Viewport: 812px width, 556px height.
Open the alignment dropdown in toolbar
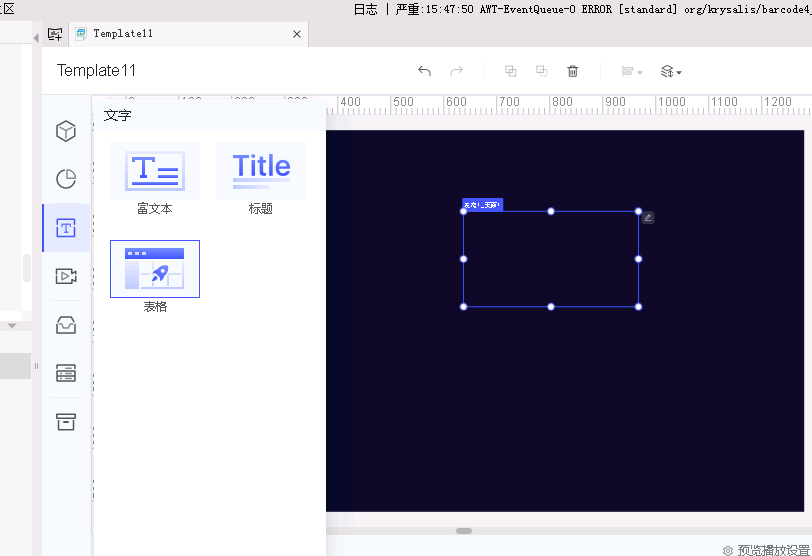[x=632, y=71]
